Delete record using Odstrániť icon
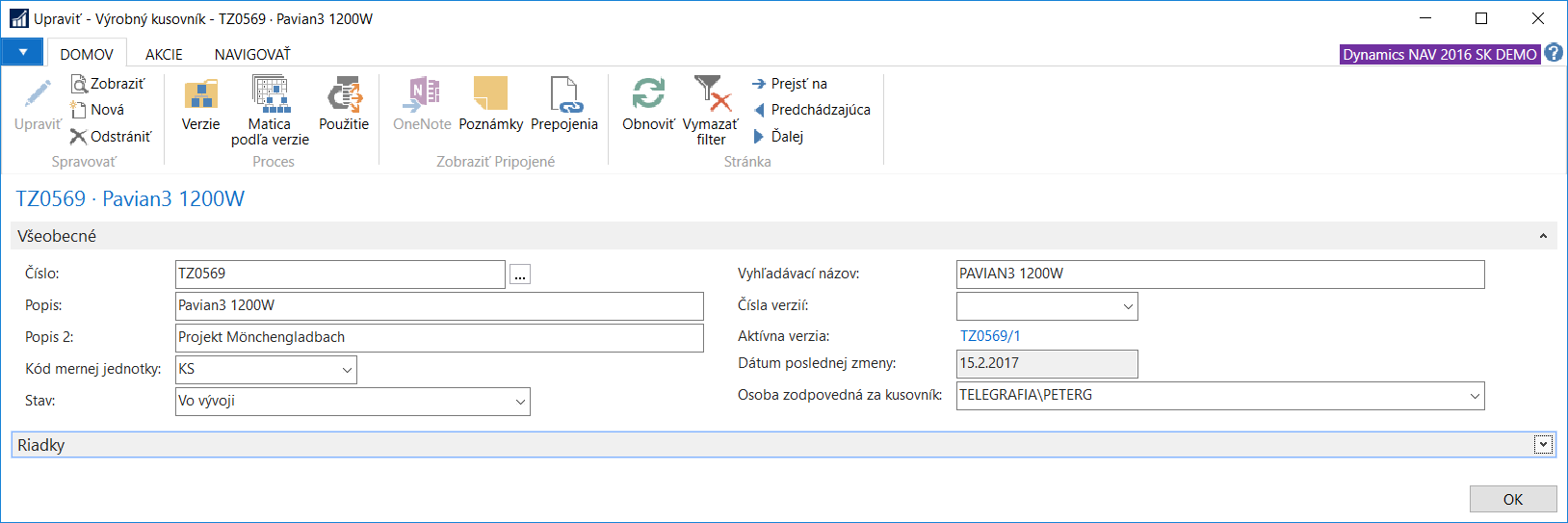 79,137
